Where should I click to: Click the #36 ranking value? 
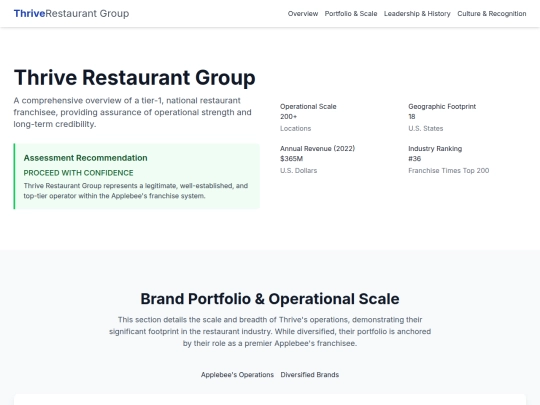pos(415,159)
